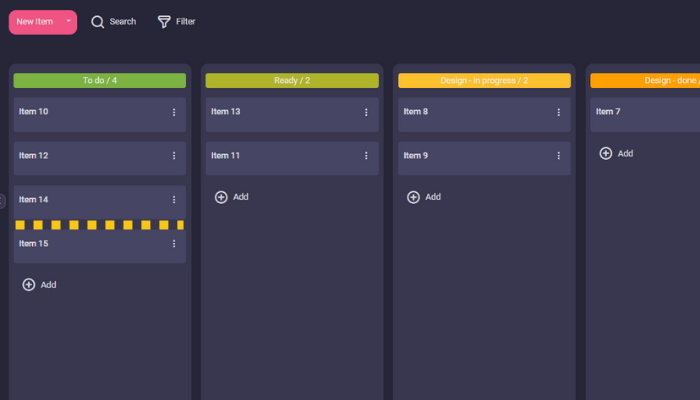The width and height of the screenshot is (700, 400).
Task: Open the Filter funnel icon
Action: [x=164, y=22]
